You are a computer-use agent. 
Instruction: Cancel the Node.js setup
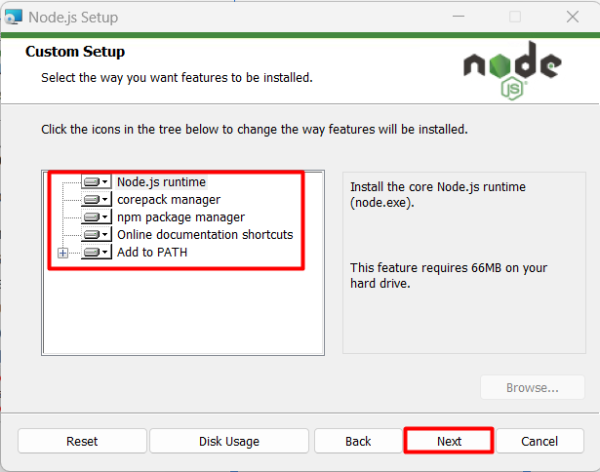pyautogui.click(x=539, y=441)
